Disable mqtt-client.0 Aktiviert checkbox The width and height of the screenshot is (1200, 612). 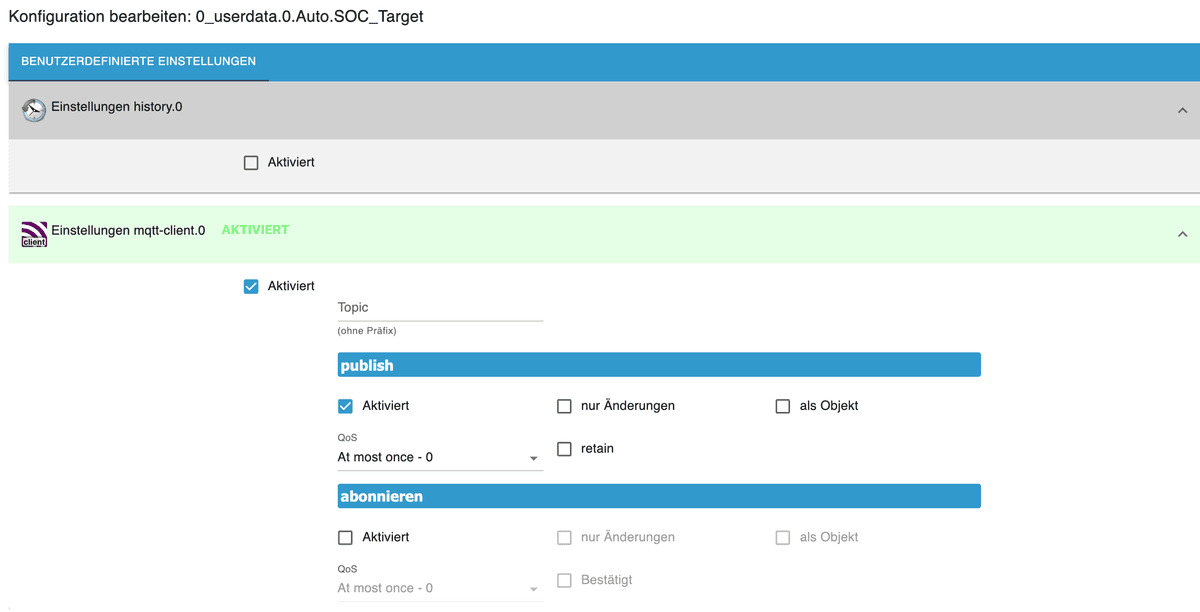coord(251,286)
